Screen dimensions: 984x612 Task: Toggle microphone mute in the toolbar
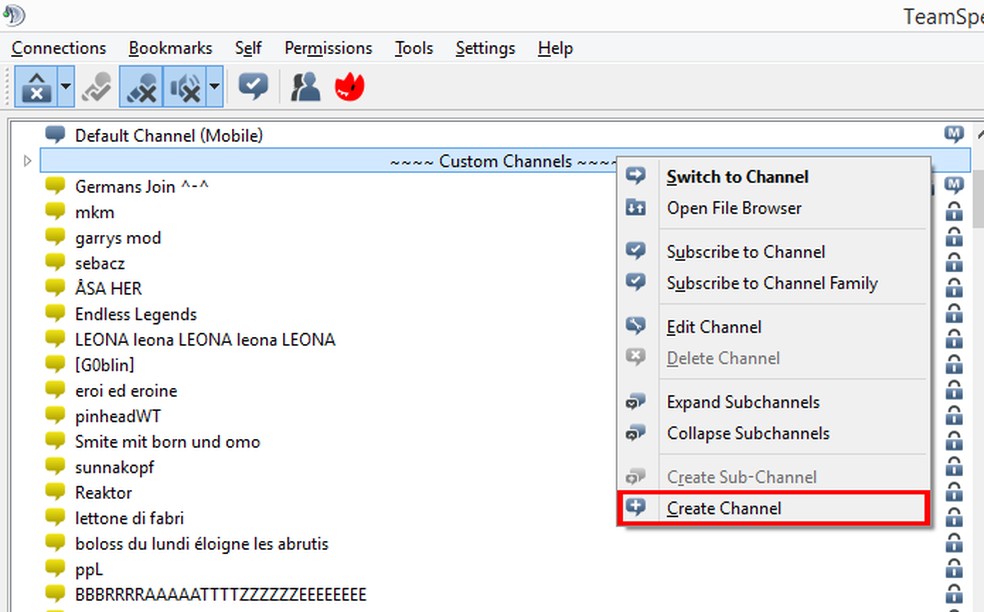click(140, 87)
